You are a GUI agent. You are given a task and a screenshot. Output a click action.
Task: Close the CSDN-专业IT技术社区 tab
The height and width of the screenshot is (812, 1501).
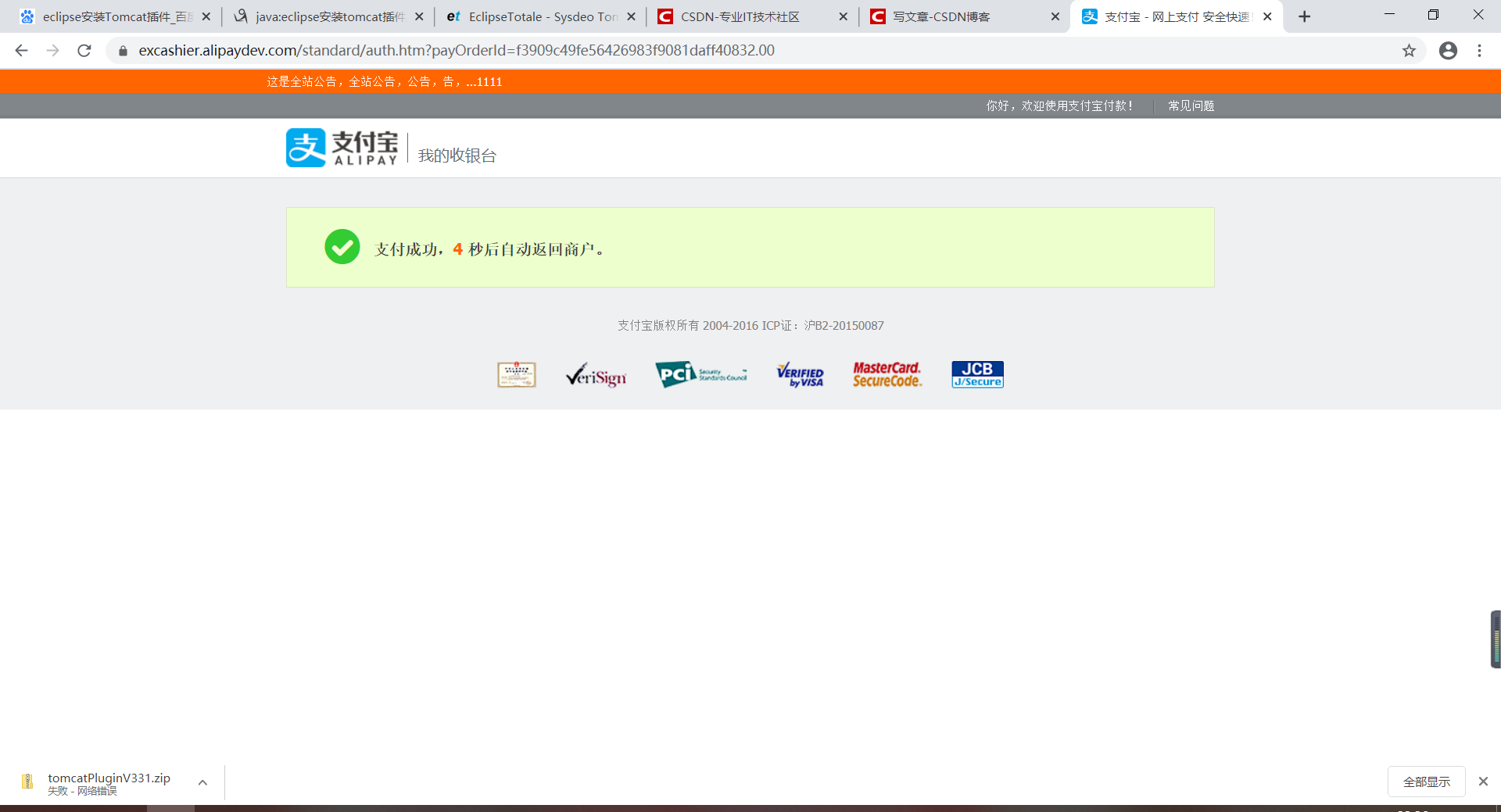(x=843, y=16)
